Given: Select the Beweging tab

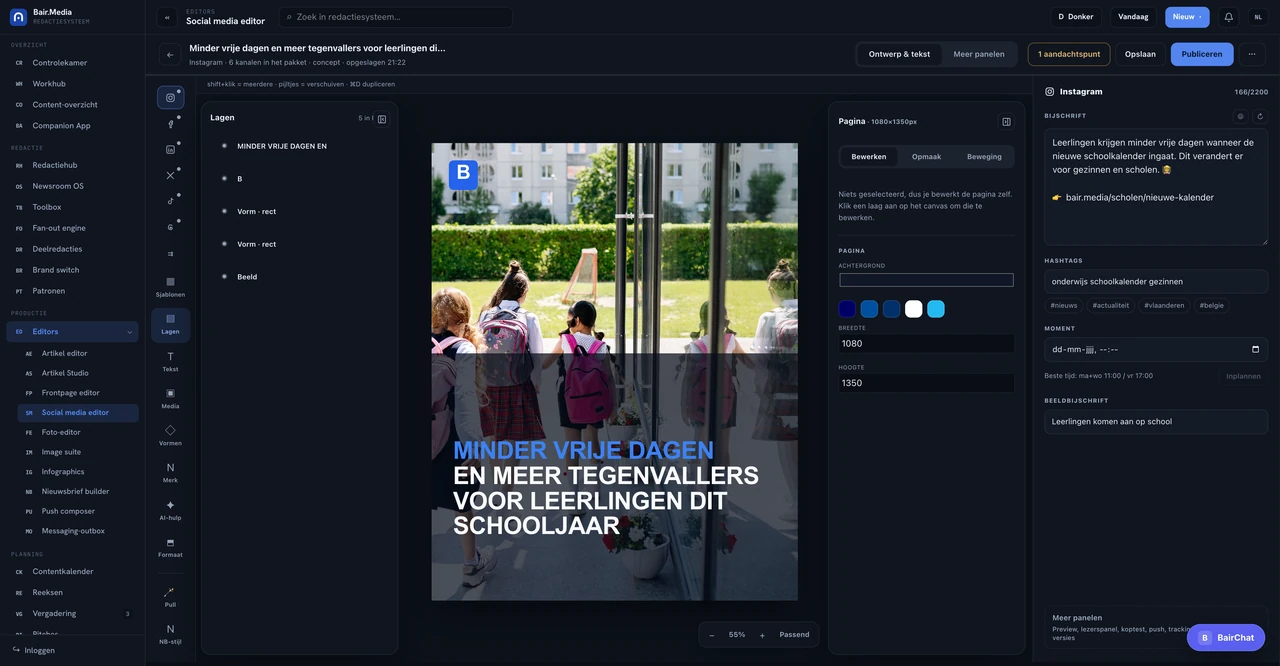Looking at the screenshot, I should pos(984,157).
